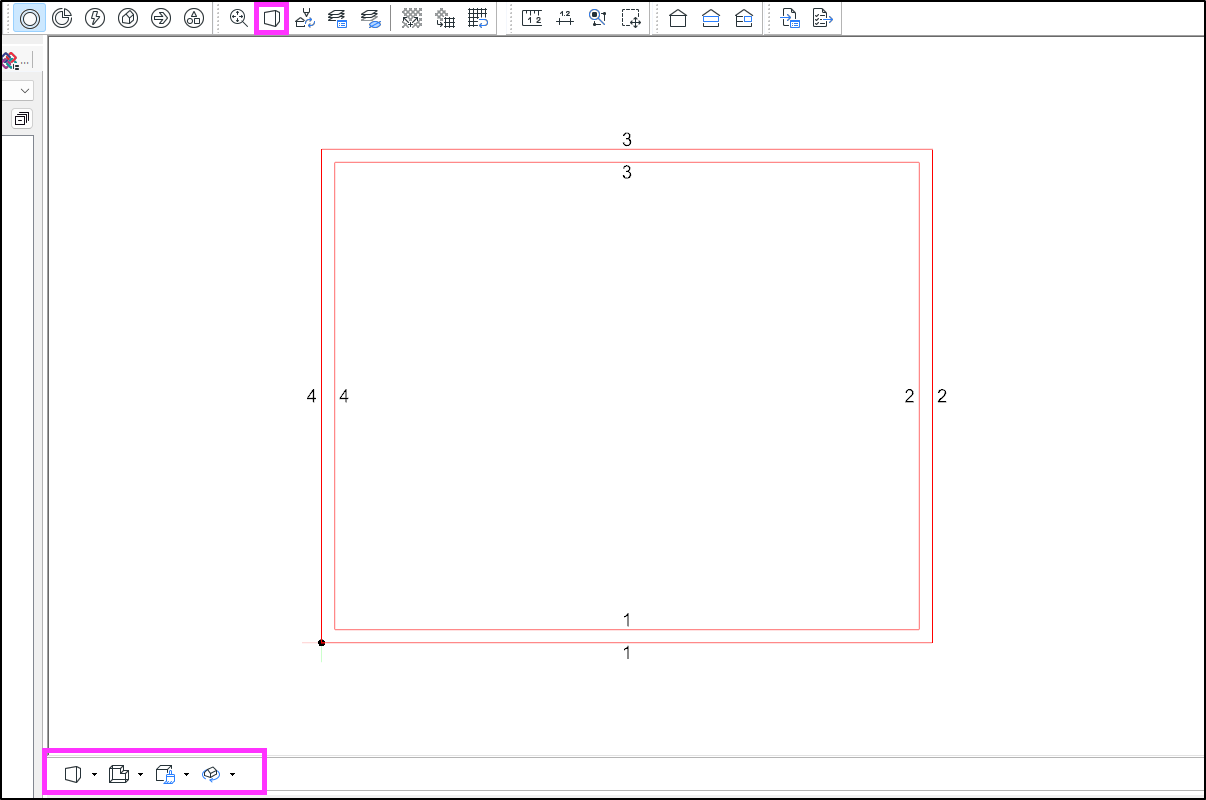The image size is (1206, 800).
Task: Click the house with blue floor line icon
Action: (x=711, y=18)
